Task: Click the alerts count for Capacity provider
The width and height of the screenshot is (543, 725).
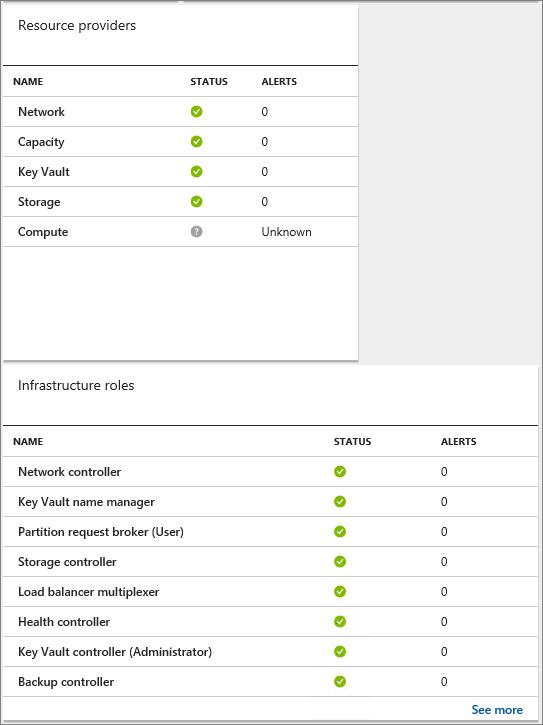Action: pos(265,141)
